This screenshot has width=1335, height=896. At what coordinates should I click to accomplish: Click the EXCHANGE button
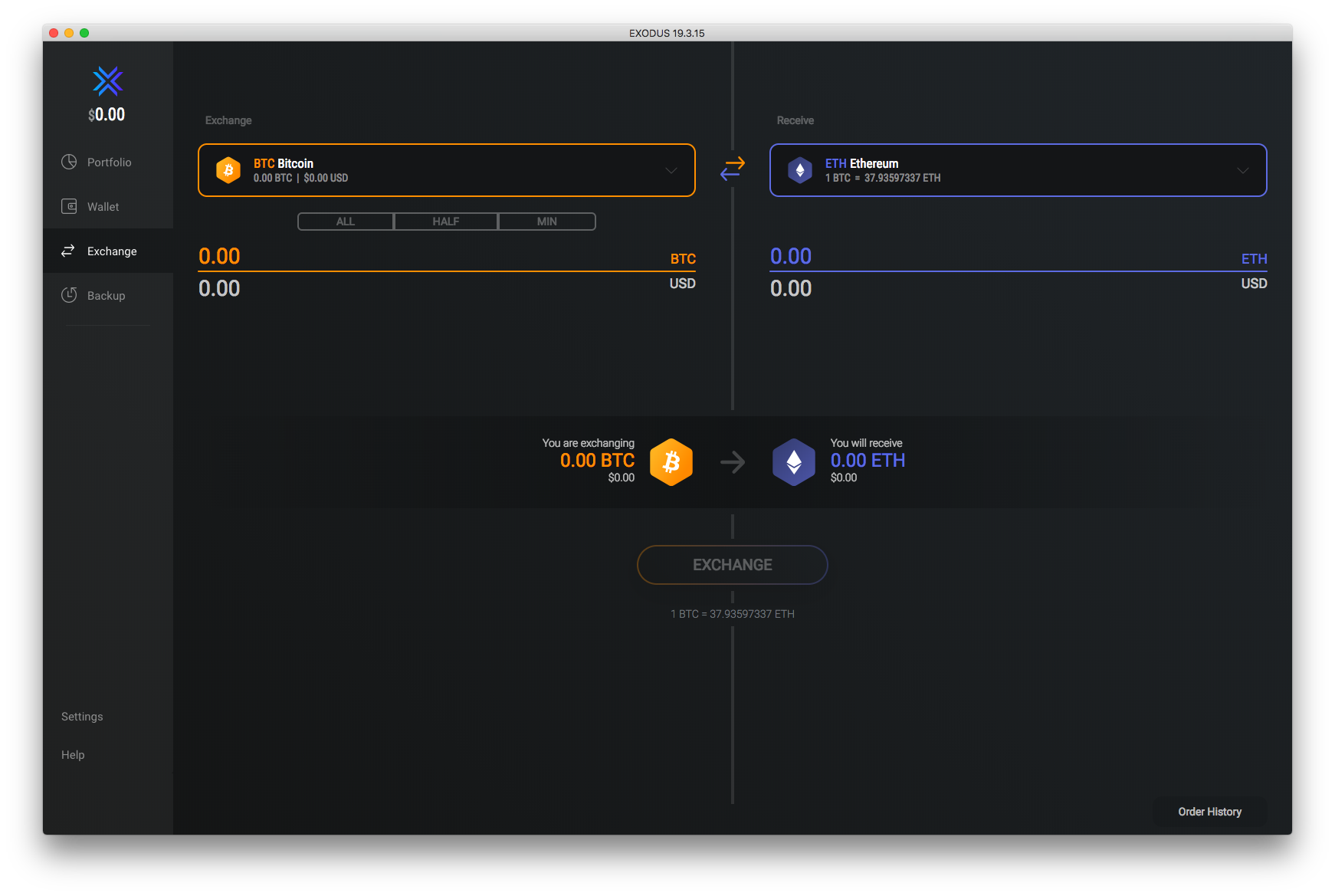tap(733, 565)
